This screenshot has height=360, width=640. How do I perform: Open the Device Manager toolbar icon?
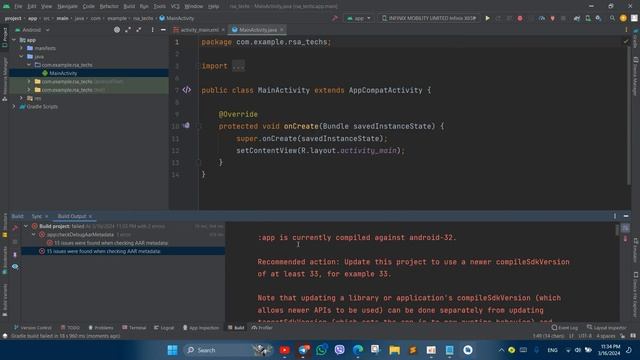[x=588, y=18]
